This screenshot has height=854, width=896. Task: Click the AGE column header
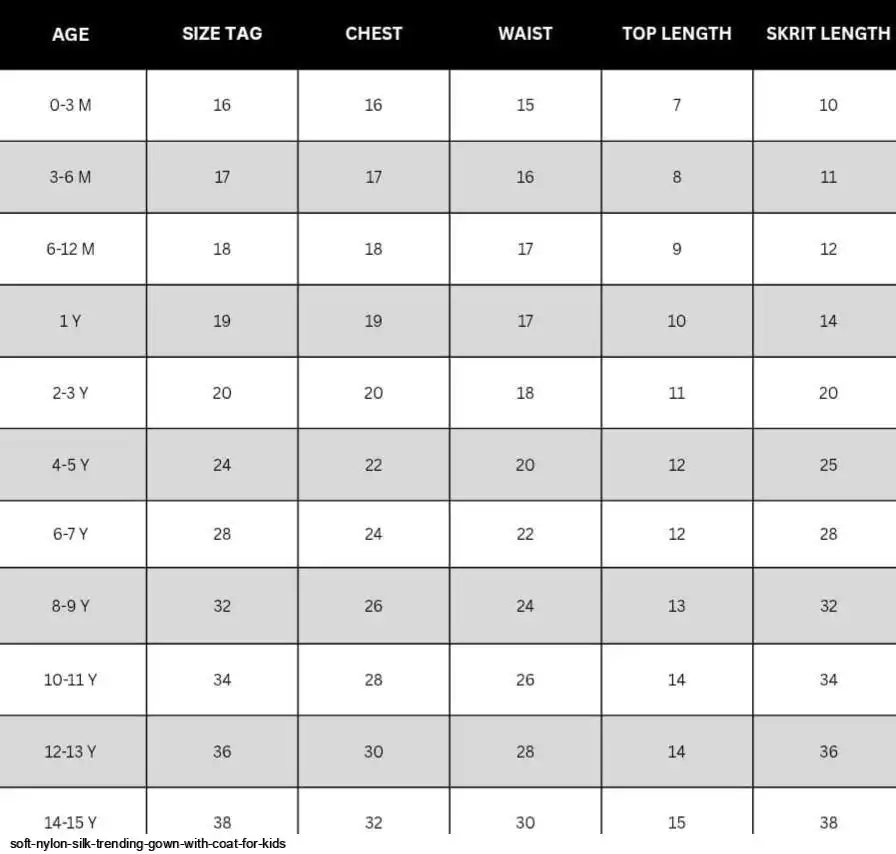[x=70, y=34]
